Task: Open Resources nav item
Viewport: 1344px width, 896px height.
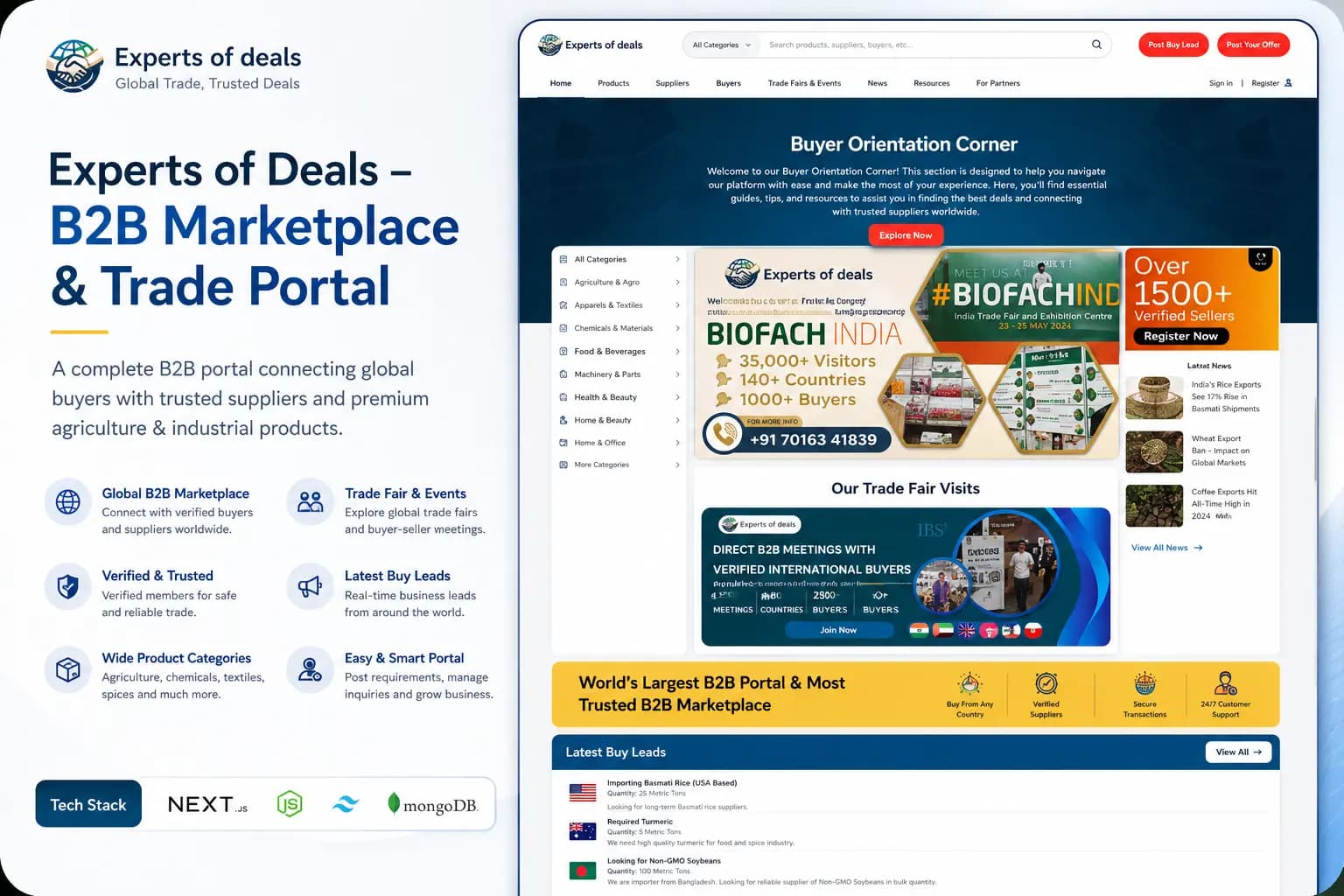Action: [932, 83]
